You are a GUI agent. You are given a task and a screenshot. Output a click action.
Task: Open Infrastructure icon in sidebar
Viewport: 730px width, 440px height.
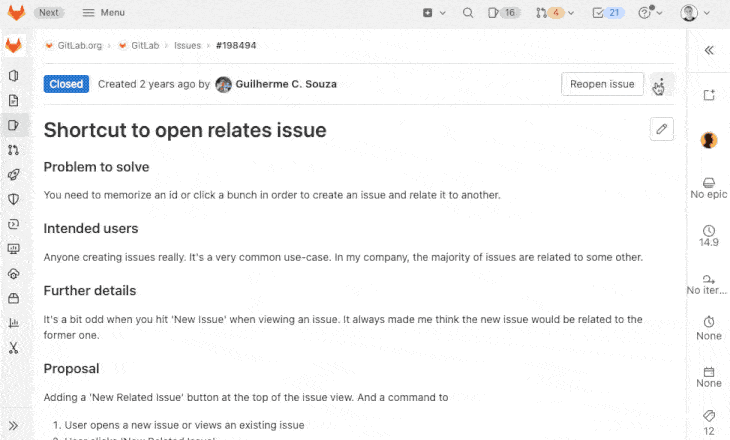[x=14, y=274]
